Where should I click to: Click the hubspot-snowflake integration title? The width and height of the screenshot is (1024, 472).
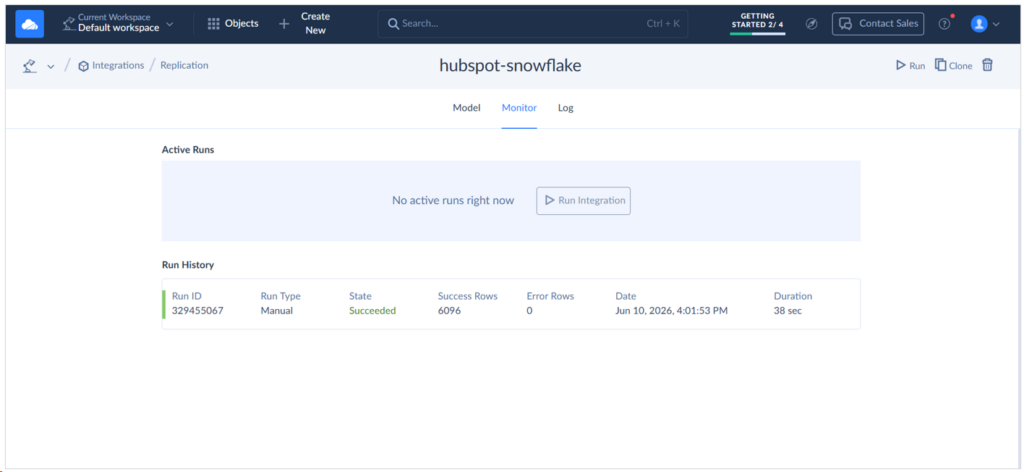(x=510, y=65)
